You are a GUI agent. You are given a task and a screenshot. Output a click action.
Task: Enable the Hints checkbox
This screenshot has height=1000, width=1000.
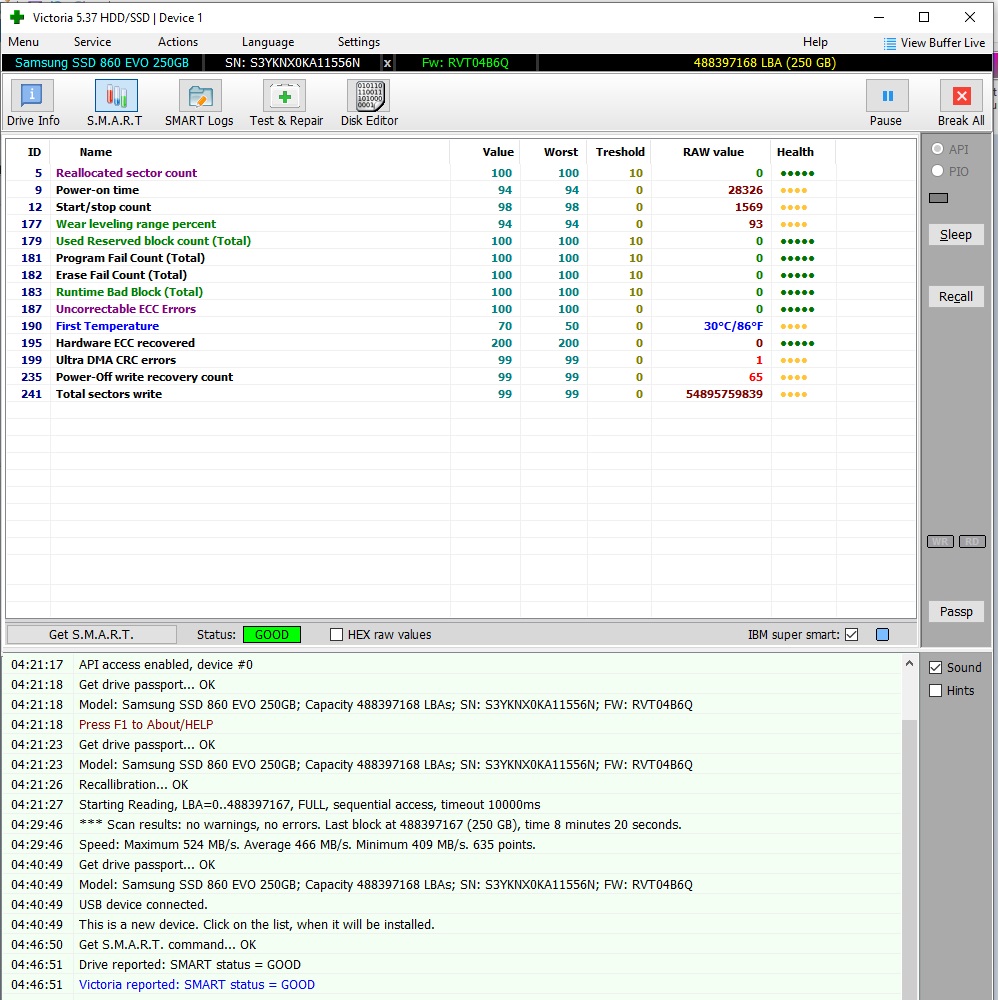(x=936, y=691)
